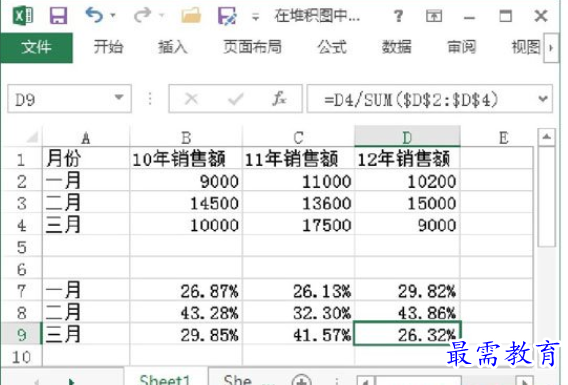Screen dimensions: 568x385
Task: Click horizontal scrollbar left arrow
Action: (365, 381)
